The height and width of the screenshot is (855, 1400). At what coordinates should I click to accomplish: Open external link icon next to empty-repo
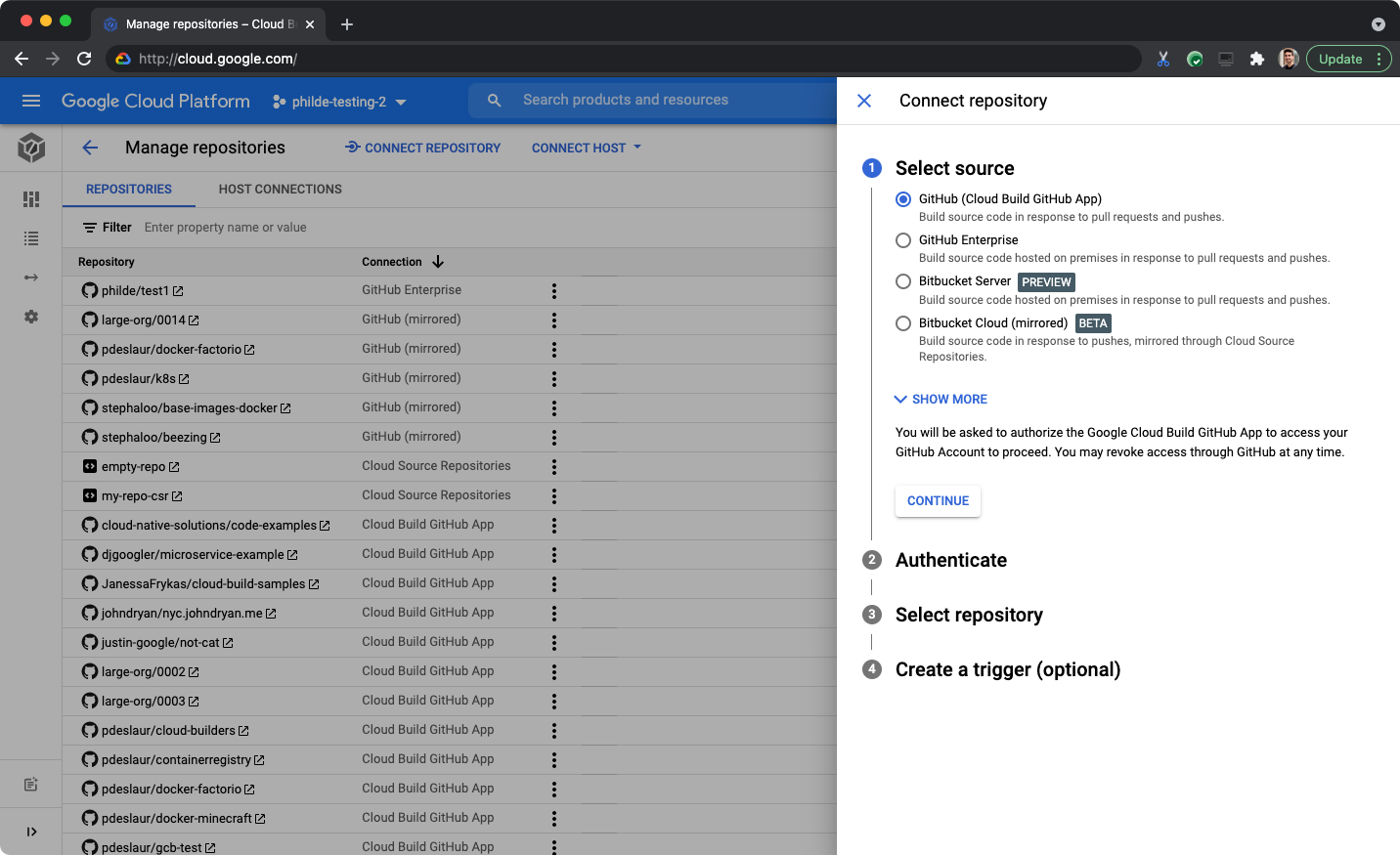point(174,467)
